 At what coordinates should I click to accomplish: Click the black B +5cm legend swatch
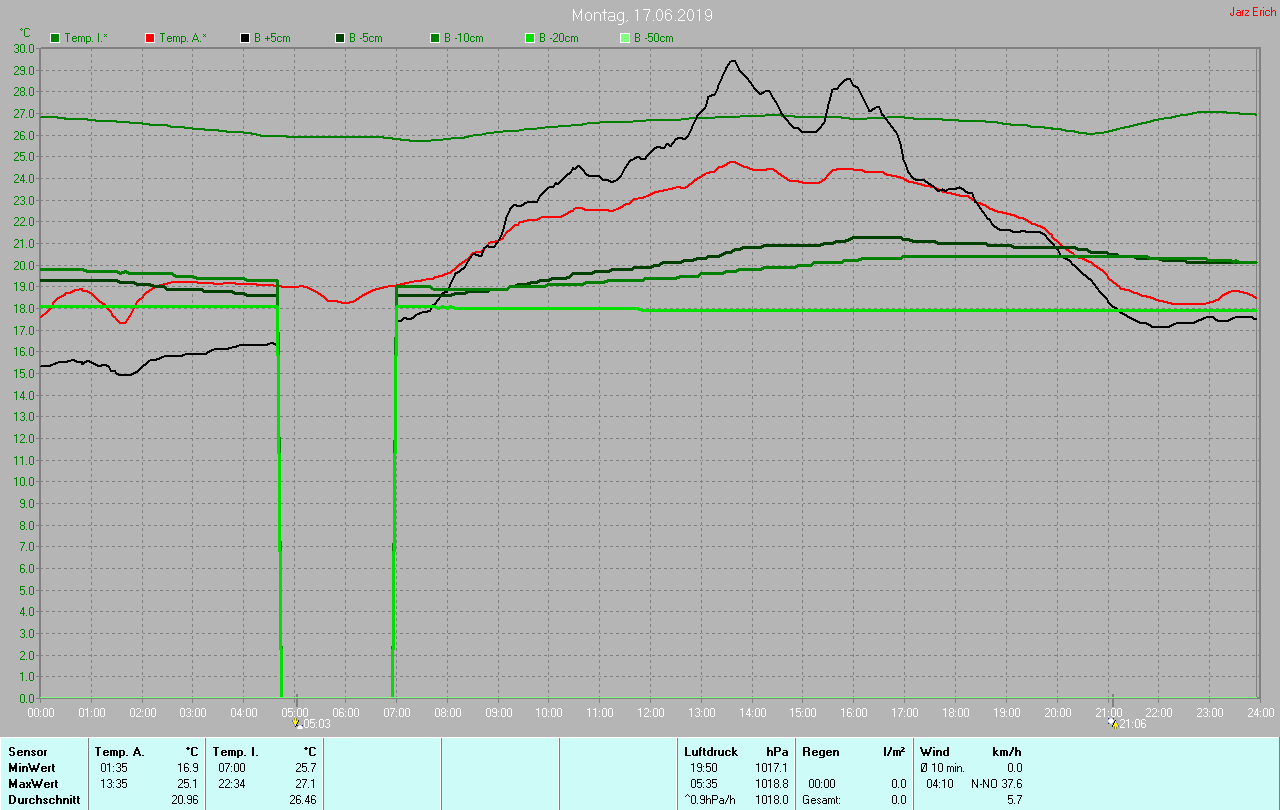pos(245,38)
